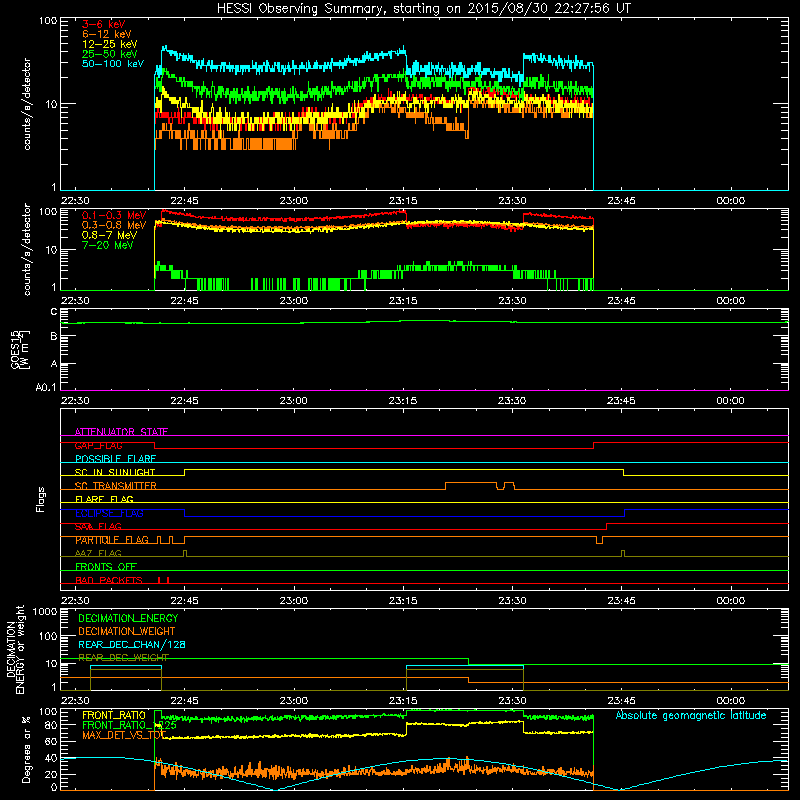Click 23:45 time label under GOES plot

coord(621,401)
